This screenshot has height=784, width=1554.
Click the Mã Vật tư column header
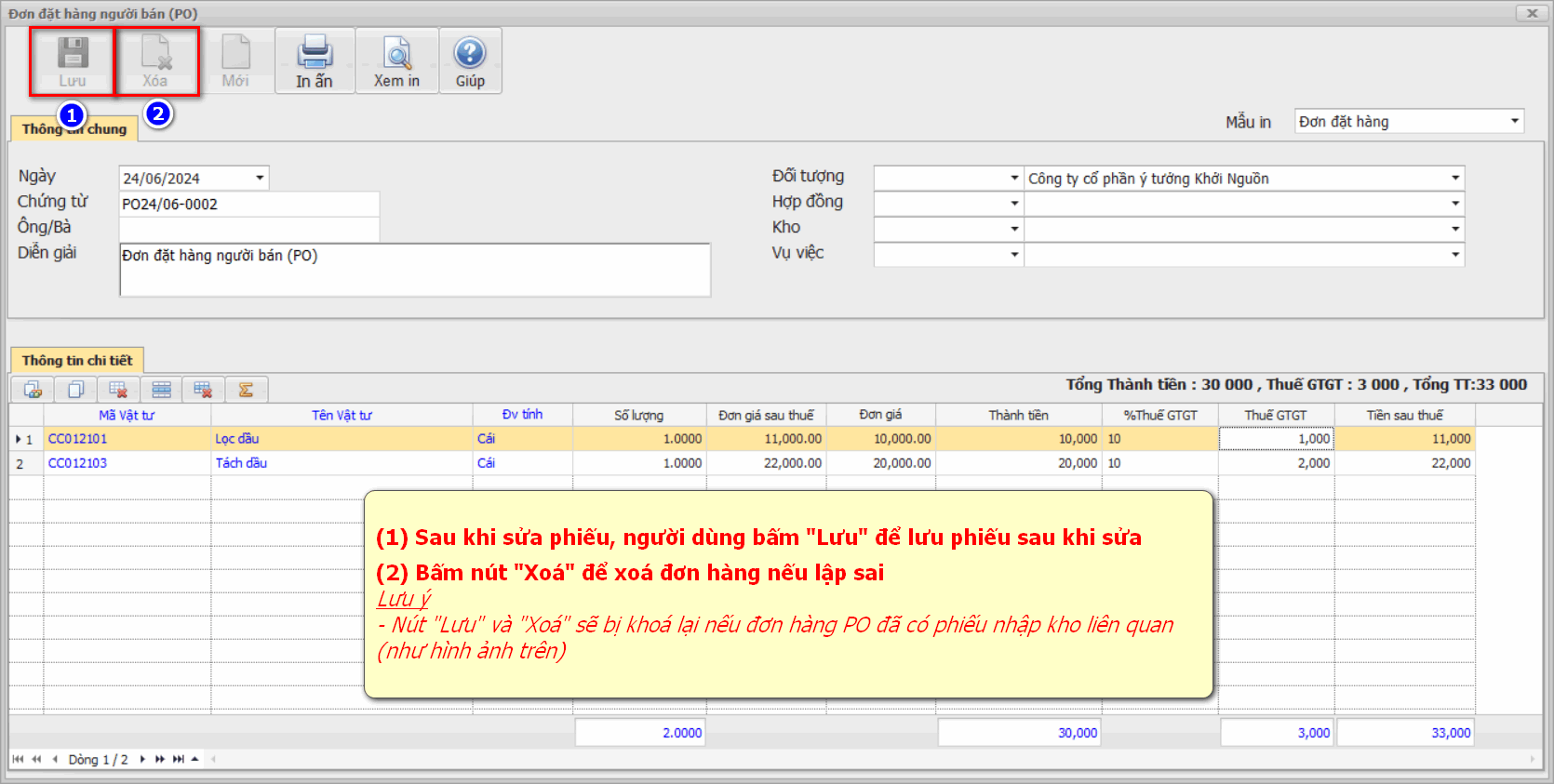[x=127, y=415]
